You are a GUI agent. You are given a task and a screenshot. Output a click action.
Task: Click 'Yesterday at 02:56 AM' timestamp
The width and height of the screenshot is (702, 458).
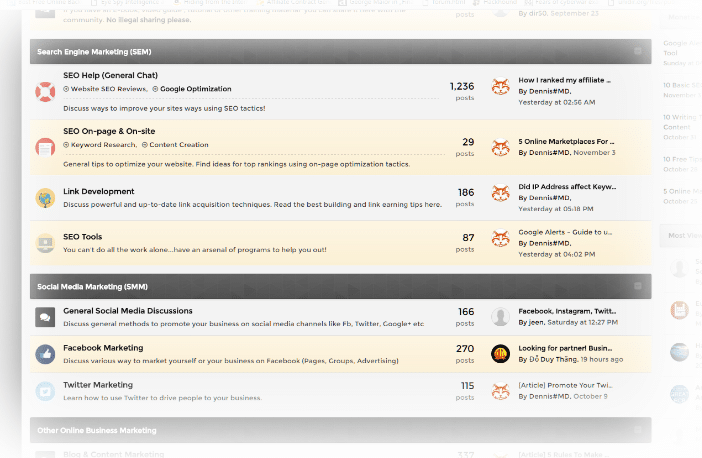pyautogui.click(x=556, y=103)
